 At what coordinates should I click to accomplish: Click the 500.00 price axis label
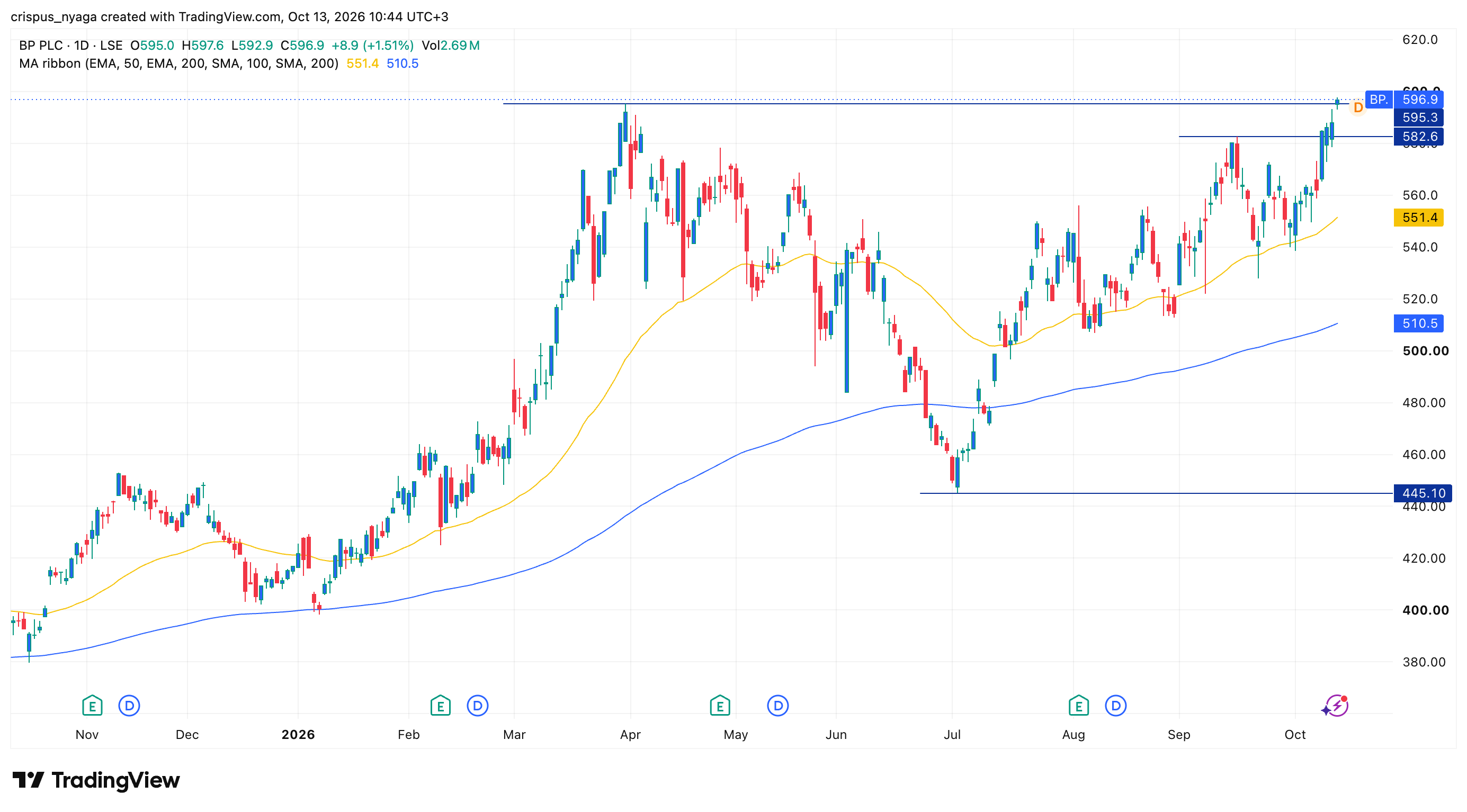[x=1426, y=351]
